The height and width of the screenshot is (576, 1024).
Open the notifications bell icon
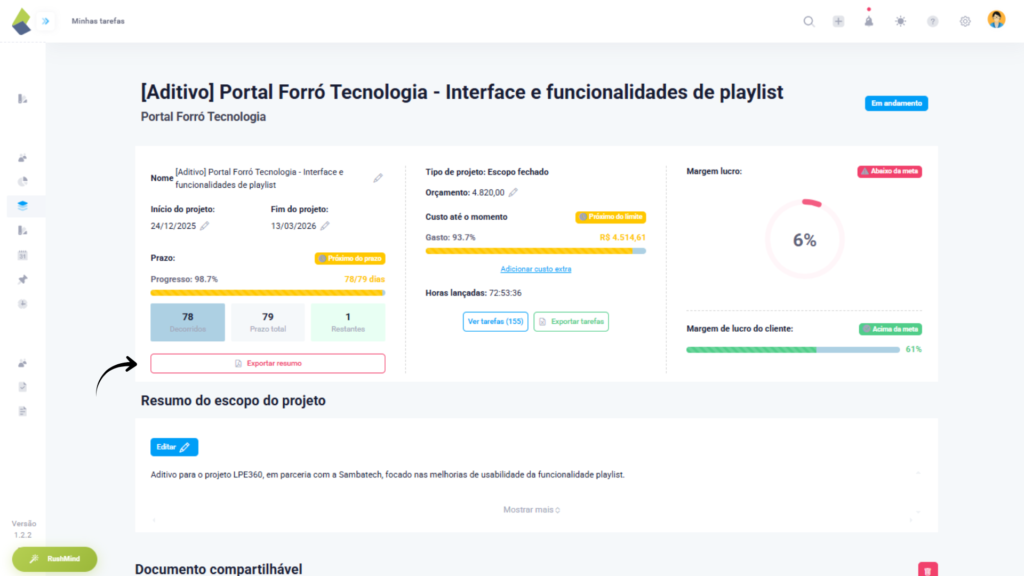(x=869, y=21)
